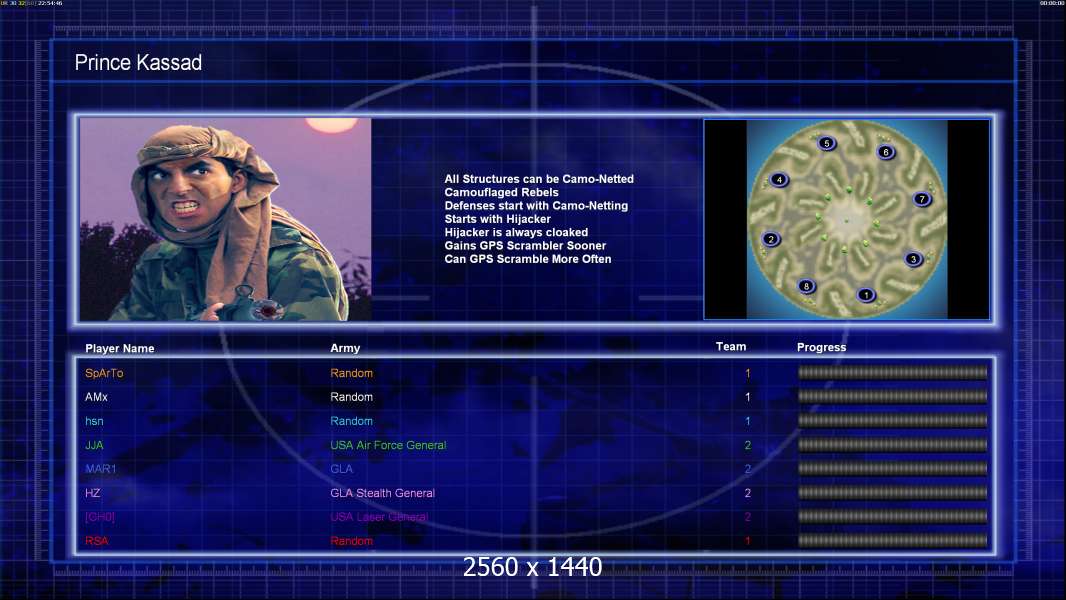Select player name HZ
This screenshot has width=1066, height=600.
pos(92,493)
